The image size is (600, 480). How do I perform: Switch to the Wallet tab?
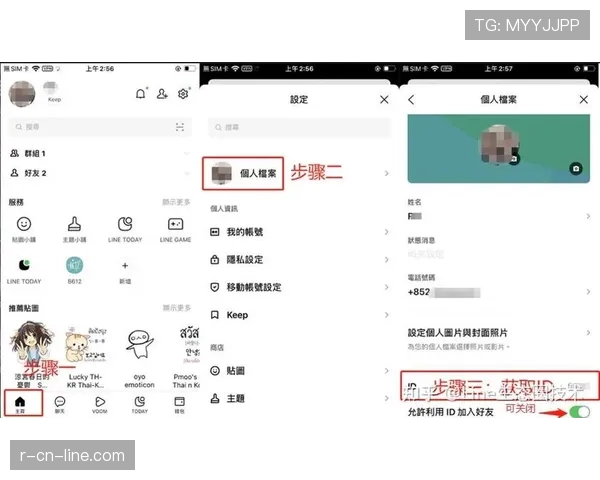[179, 405]
